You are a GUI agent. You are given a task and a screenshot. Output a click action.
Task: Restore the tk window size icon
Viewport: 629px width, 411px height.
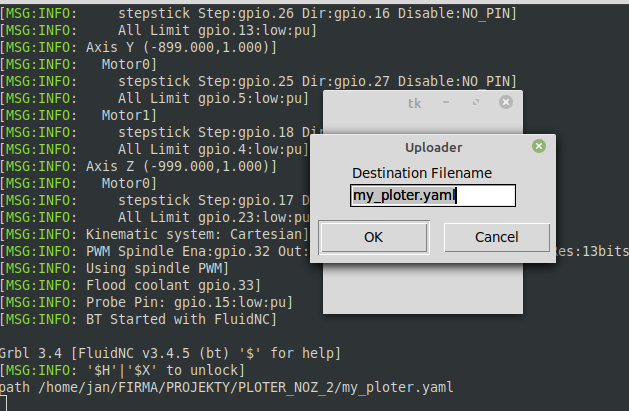[476, 102]
